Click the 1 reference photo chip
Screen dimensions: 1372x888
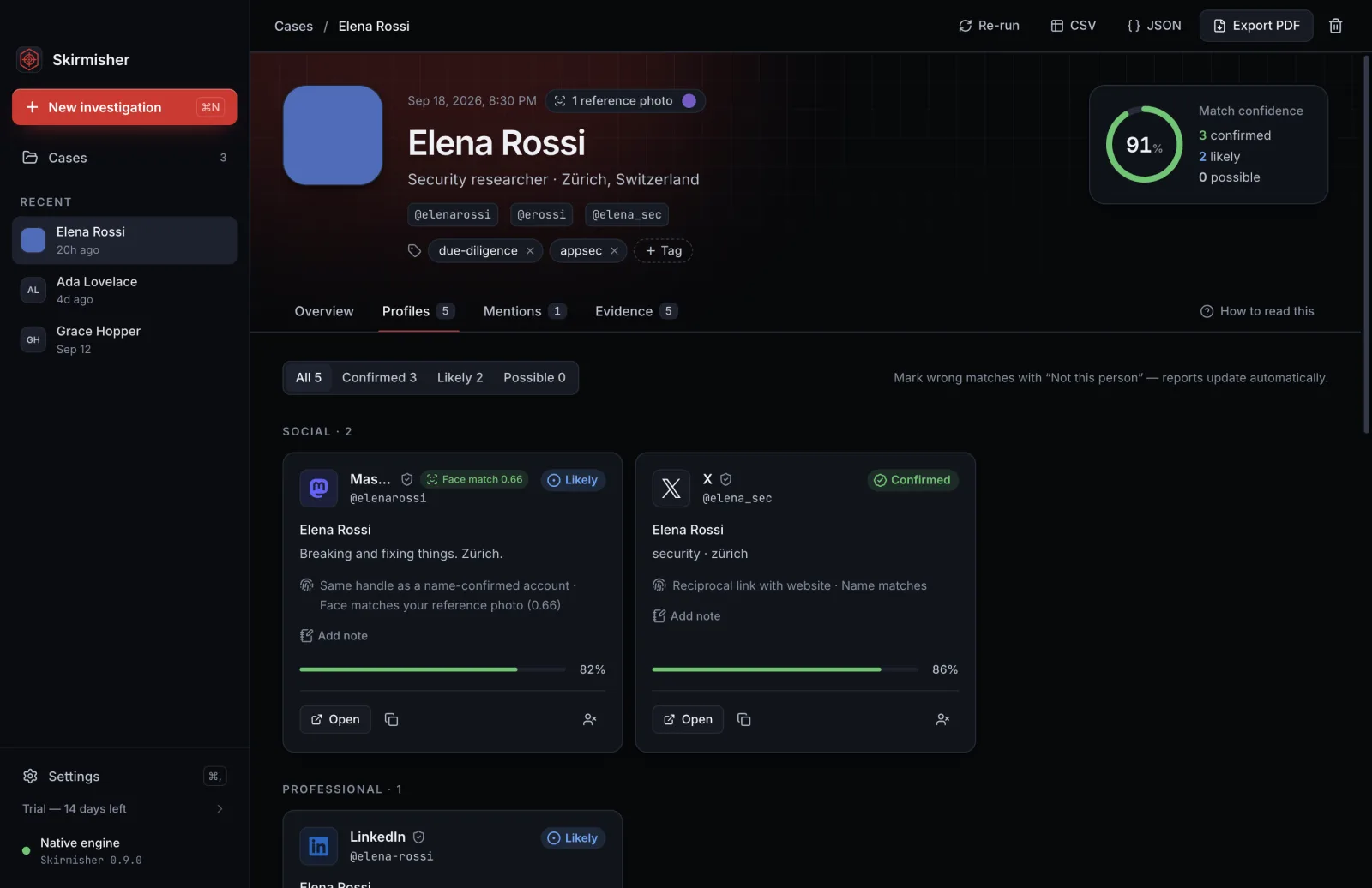(625, 101)
